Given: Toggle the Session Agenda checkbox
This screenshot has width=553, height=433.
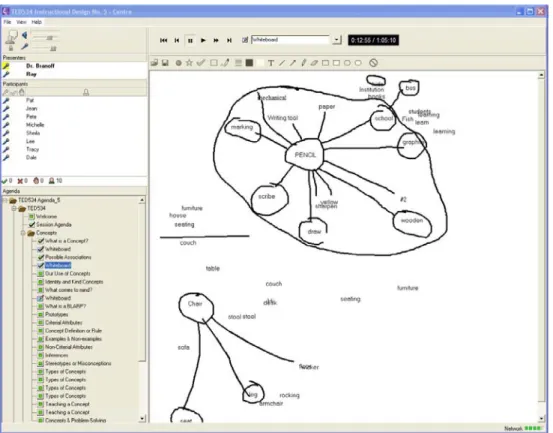Looking at the screenshot, I should (32, 225).
